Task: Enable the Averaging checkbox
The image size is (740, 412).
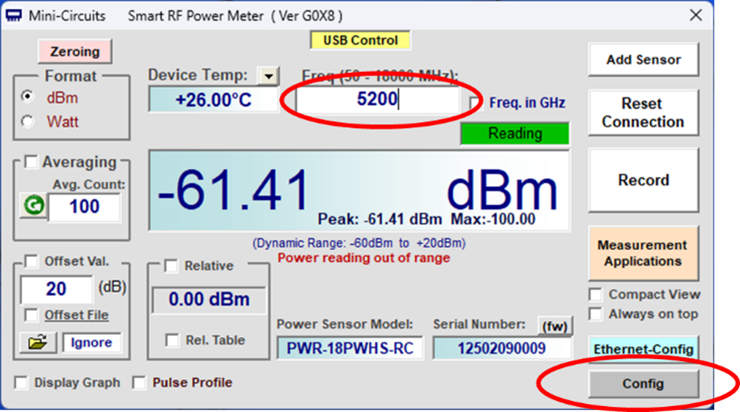Action: click(x=31, y=162)
